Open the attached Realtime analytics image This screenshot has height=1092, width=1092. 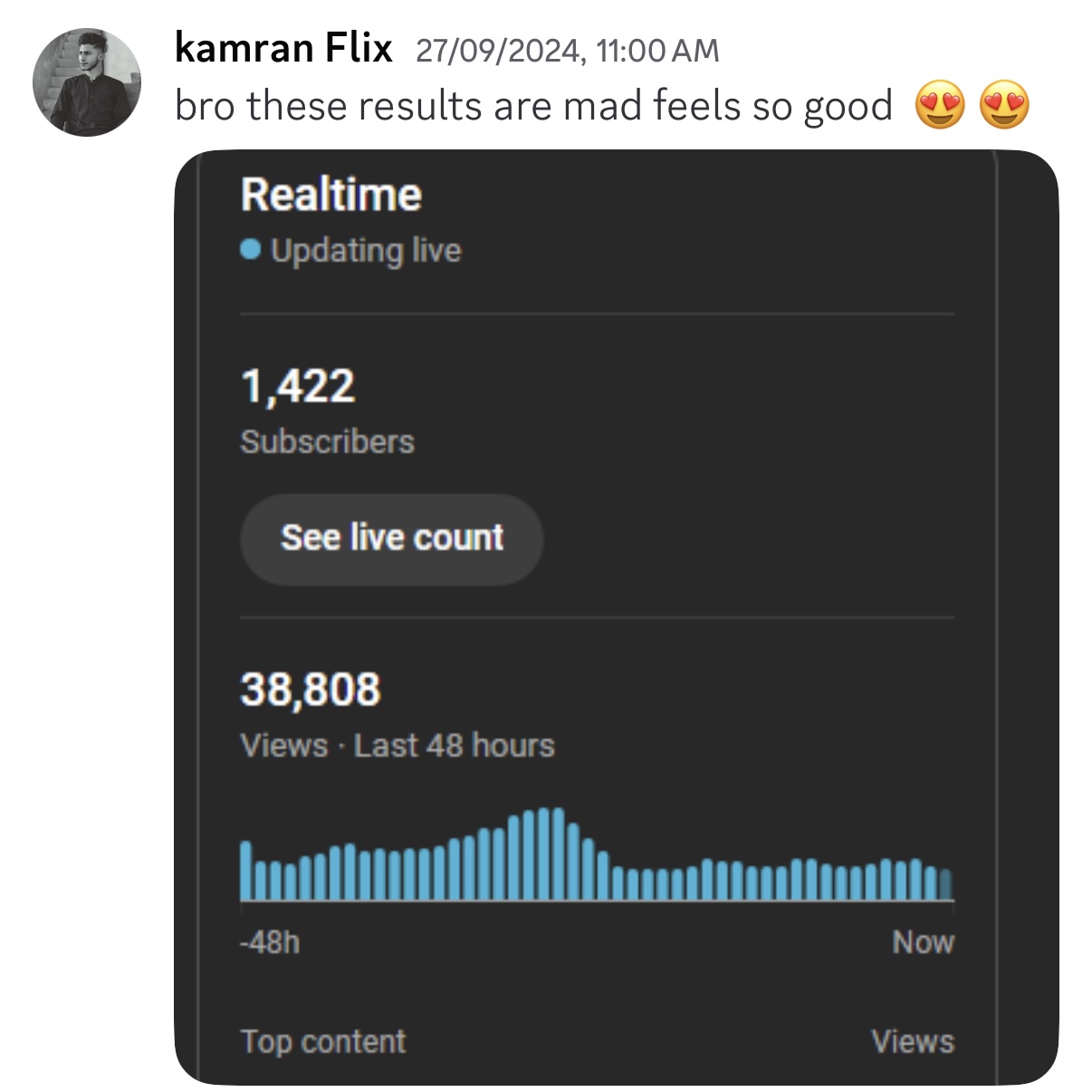[x=616, y=617]
